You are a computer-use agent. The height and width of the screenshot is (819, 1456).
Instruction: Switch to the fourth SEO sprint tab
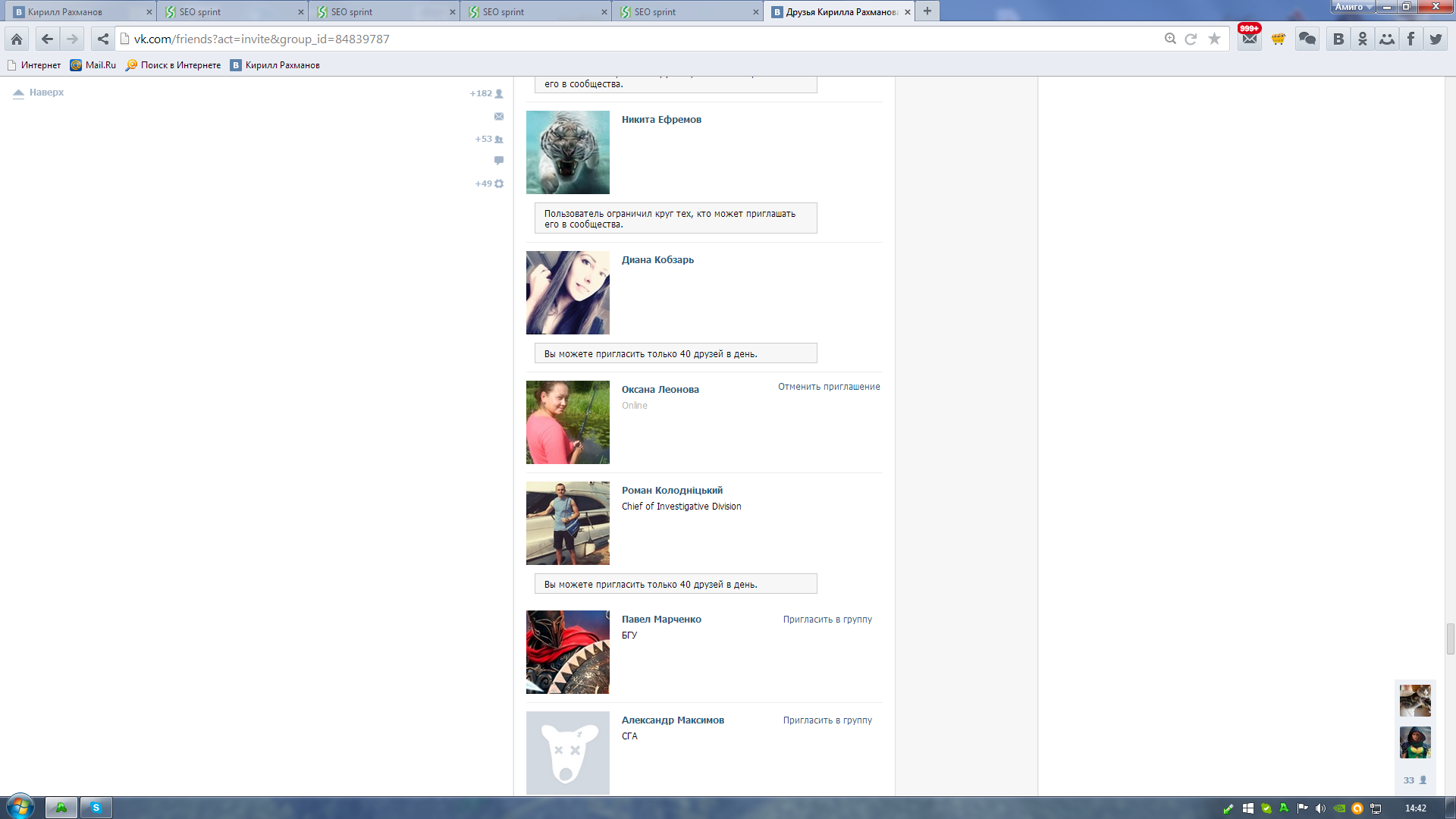pos(688,11)
